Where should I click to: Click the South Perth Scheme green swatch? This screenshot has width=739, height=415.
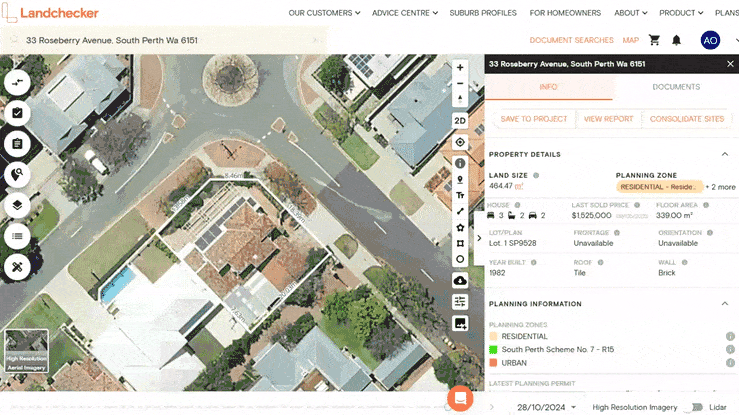[493, 350]
